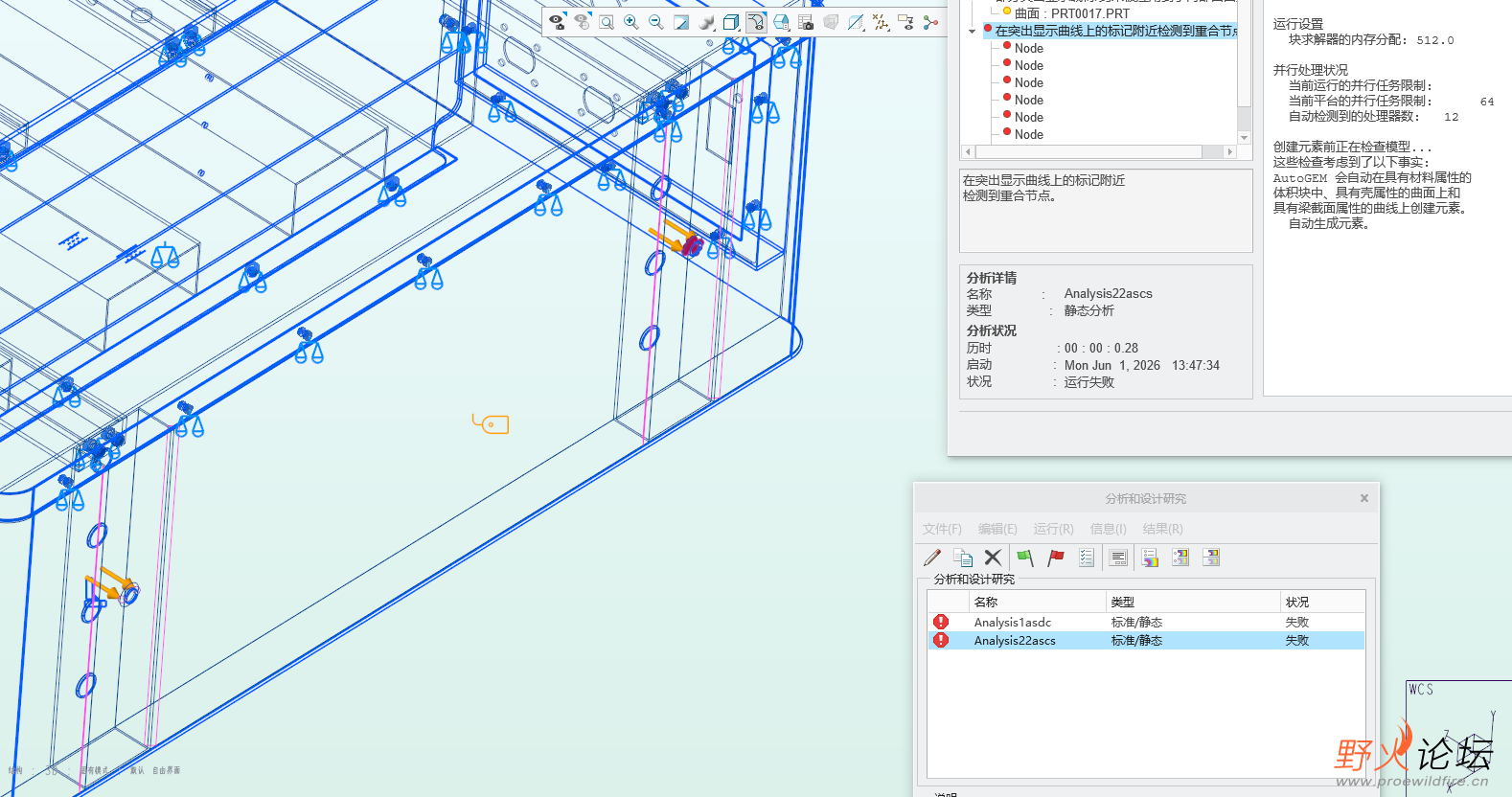1512x797 pixels.
Task: Click the green flag start run icon
Action: [1025, 558]
